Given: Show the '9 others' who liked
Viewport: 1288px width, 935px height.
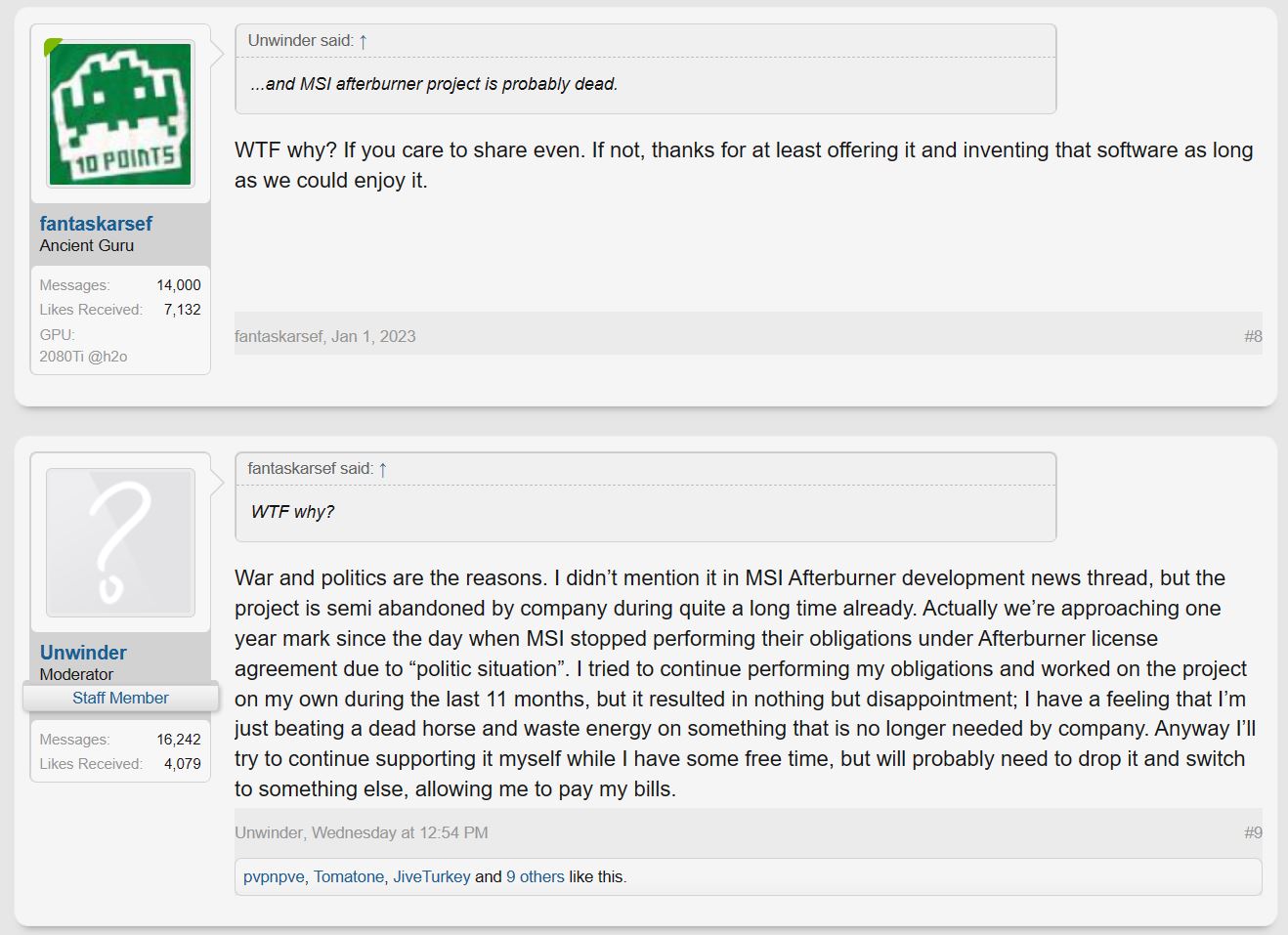Looking at the screenshot, I should click(535, 876).
